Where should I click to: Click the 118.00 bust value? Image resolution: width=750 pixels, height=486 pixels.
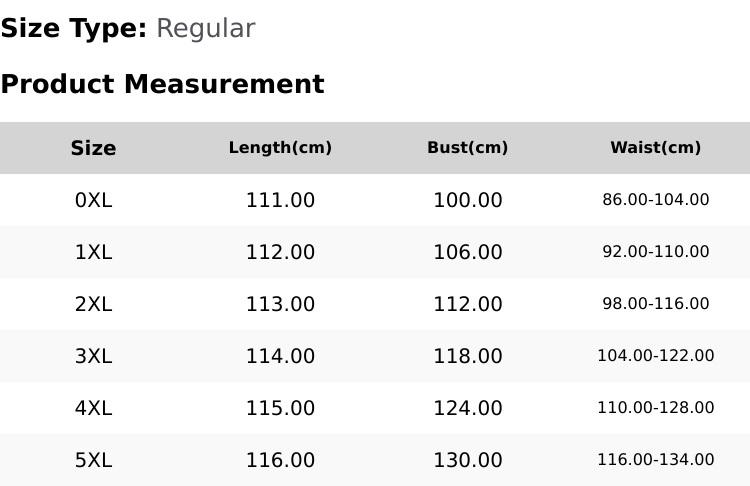[468, 356]
